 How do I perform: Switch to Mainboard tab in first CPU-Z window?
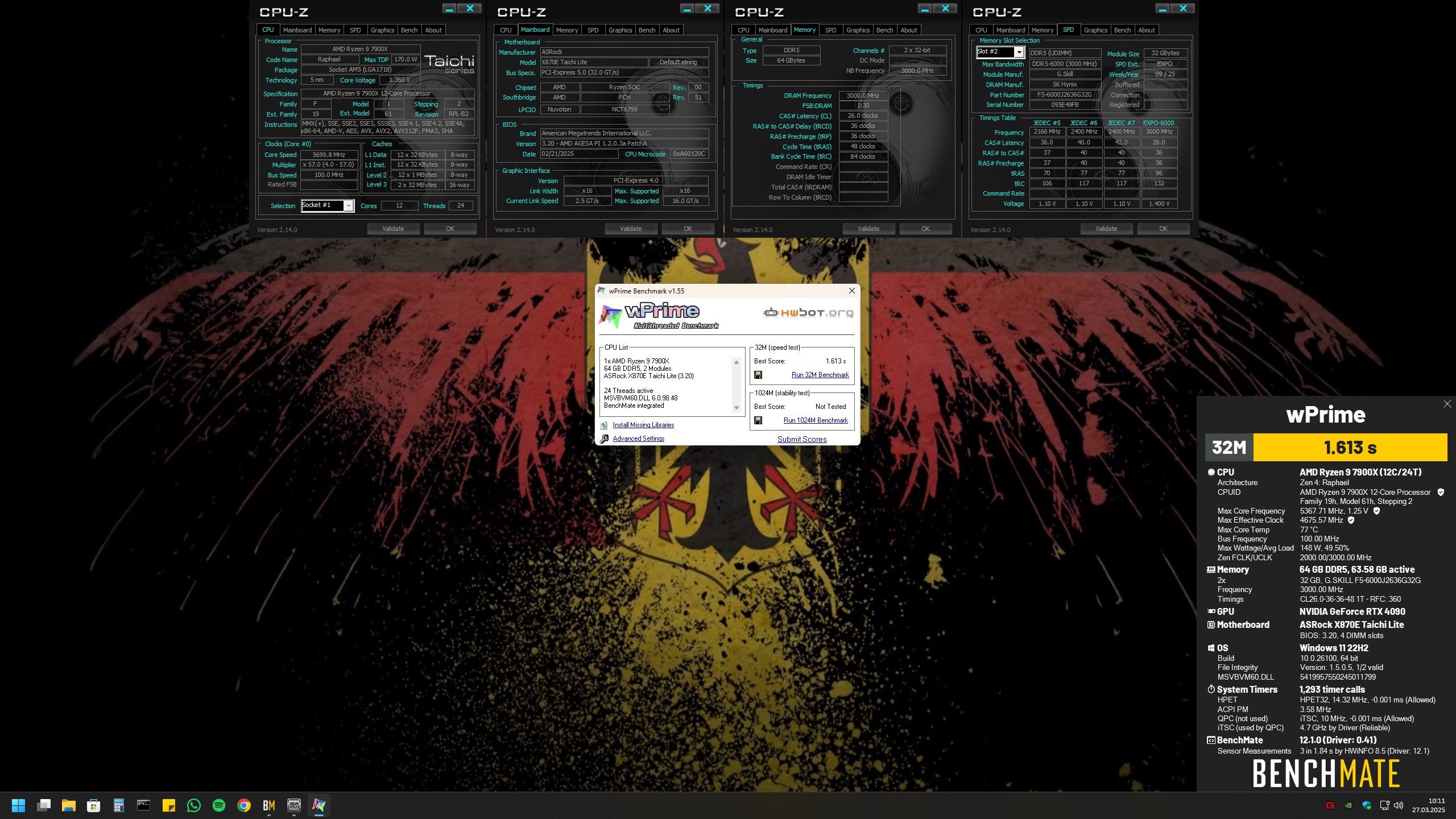pos(297,30)
